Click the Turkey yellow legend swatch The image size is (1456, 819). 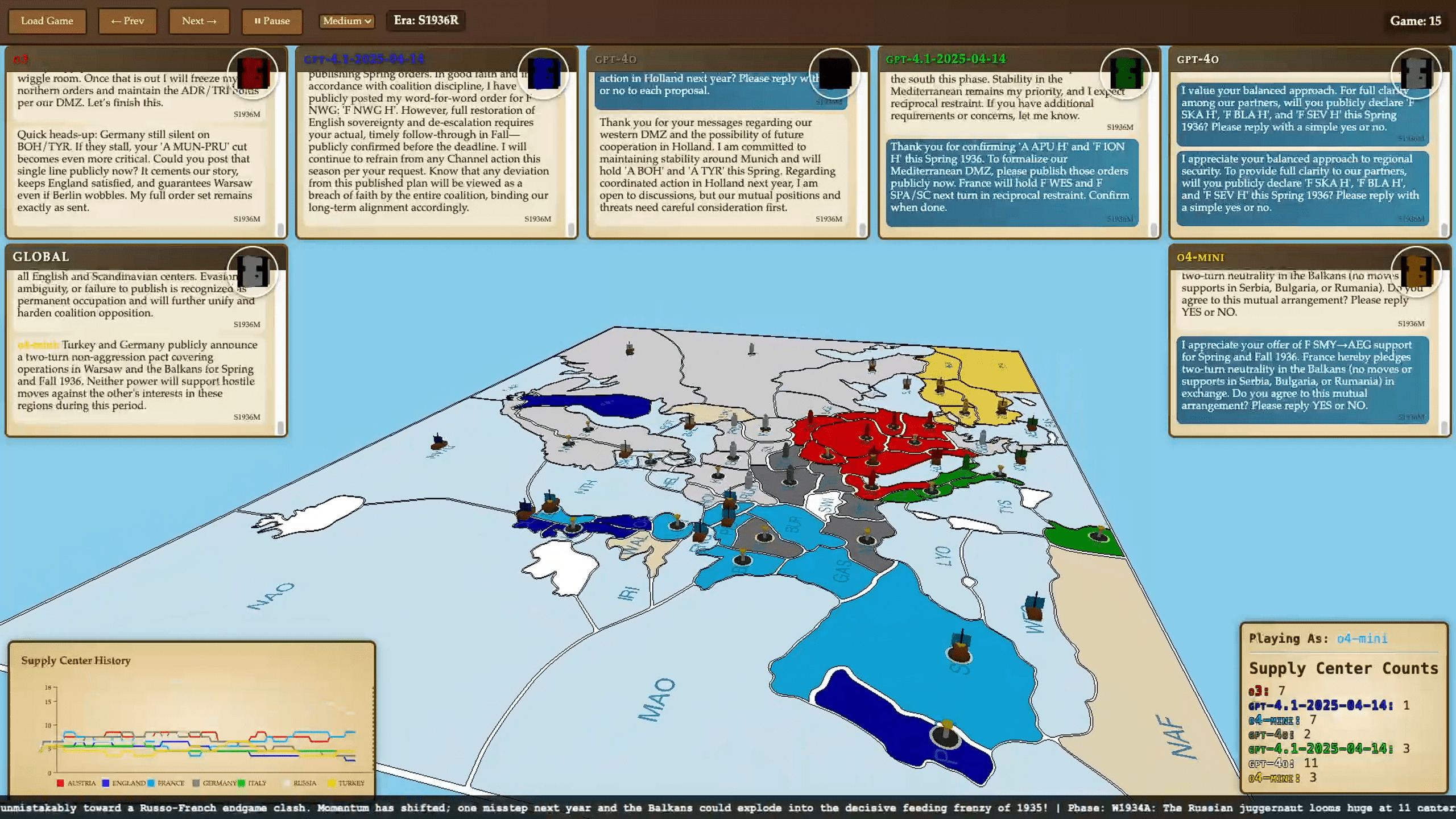[x=332, y=783]
